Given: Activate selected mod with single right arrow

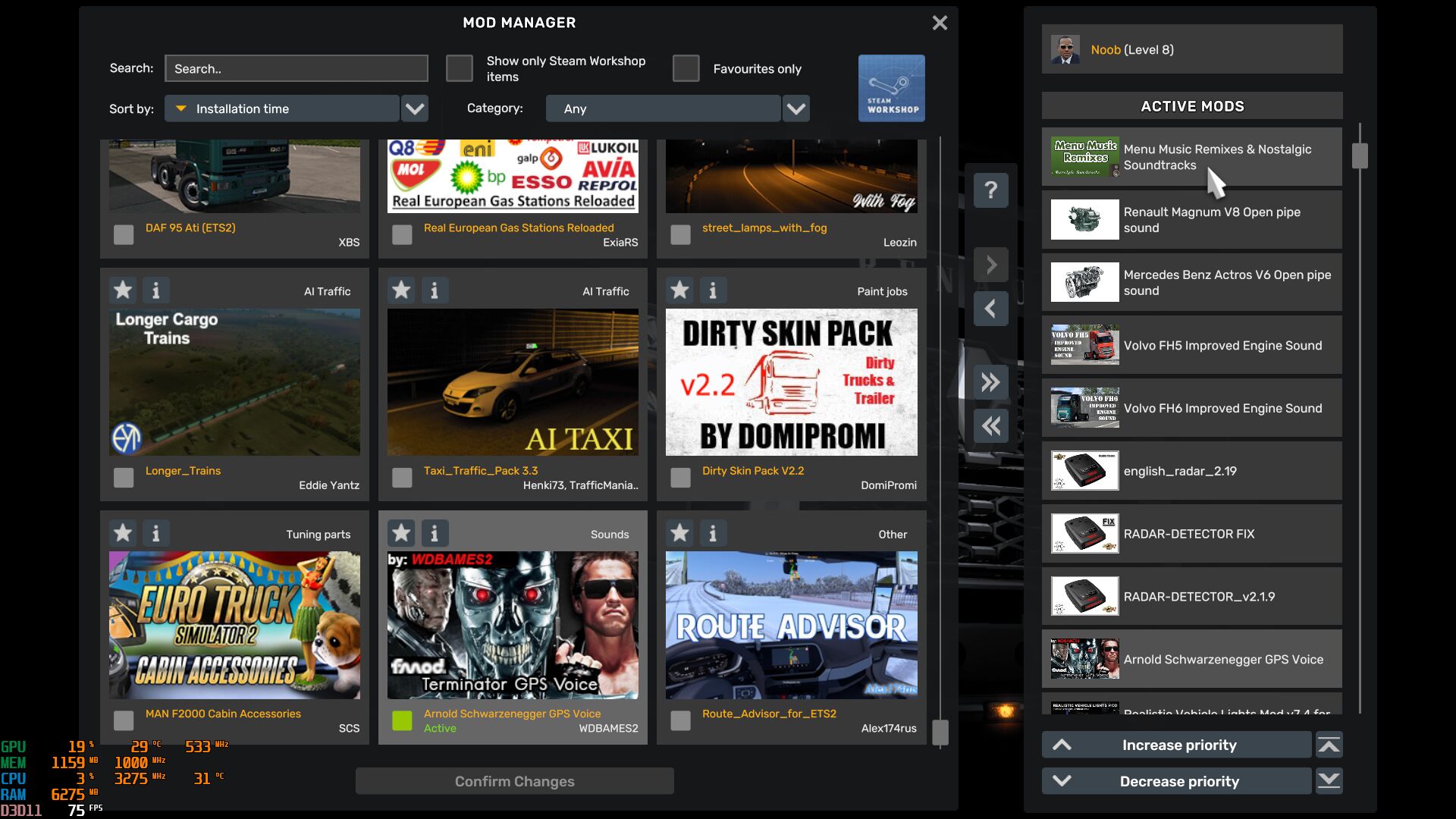Looking at the screenshot, I should coord(990,265).
